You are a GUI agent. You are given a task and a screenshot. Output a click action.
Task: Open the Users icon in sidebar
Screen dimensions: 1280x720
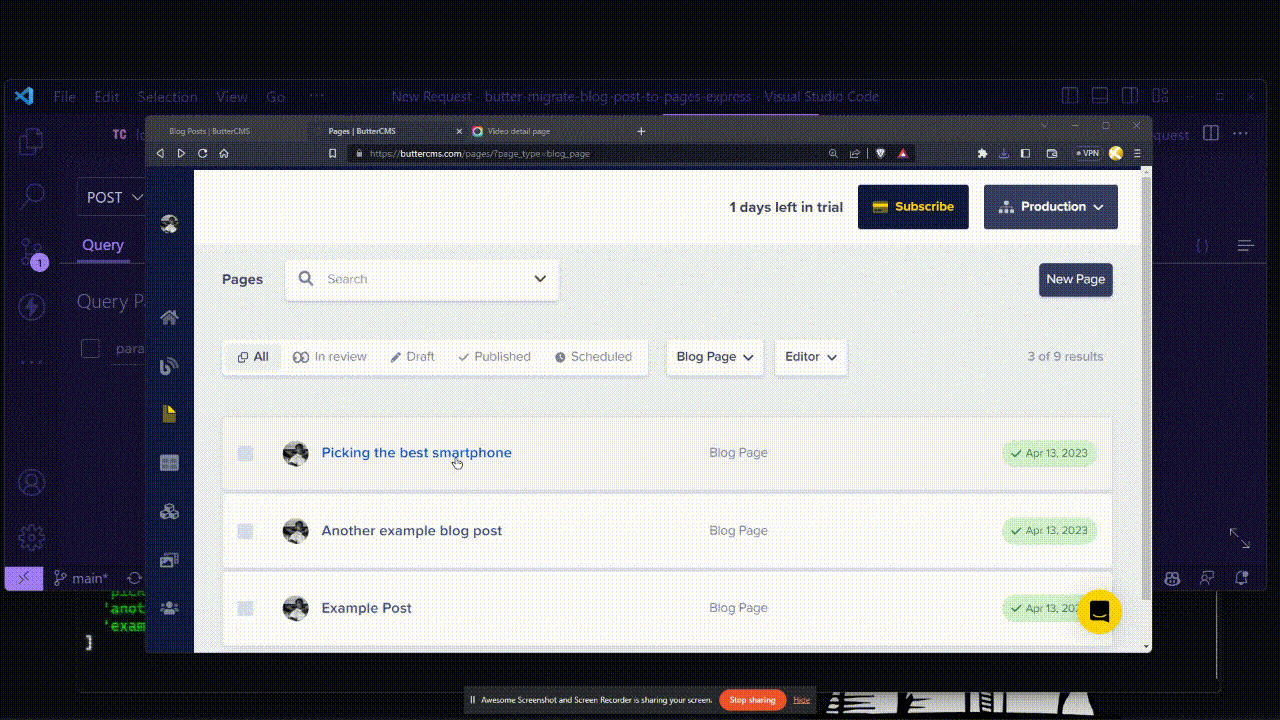[x=169, y=608]
